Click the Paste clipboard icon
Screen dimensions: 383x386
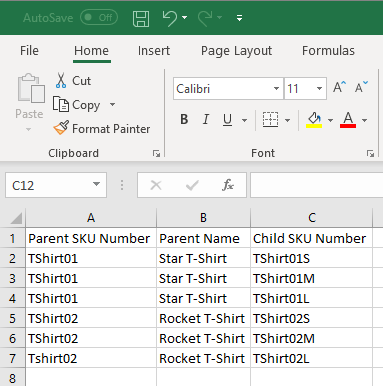click(x=31, y=88)
